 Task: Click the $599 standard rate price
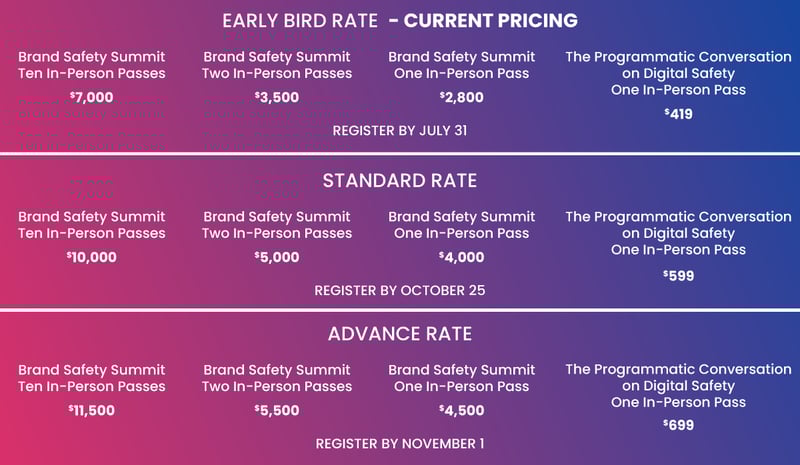[x=678, y=275]
